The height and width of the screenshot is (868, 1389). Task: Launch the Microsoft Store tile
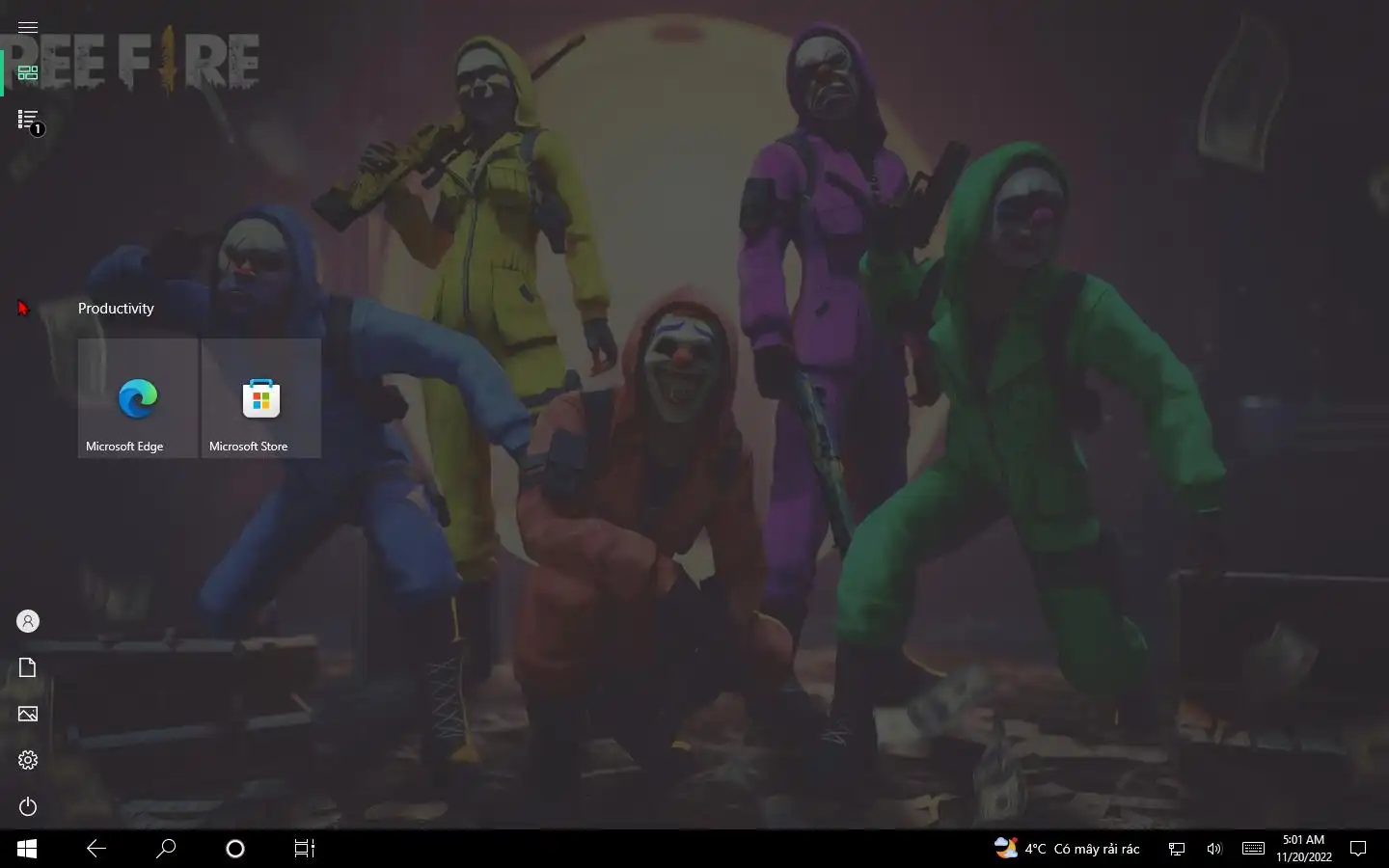click(x=261, y=398)
